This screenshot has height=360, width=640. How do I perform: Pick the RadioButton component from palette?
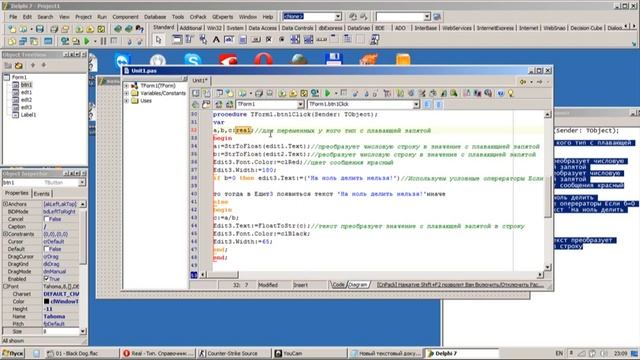coord(282,40)
